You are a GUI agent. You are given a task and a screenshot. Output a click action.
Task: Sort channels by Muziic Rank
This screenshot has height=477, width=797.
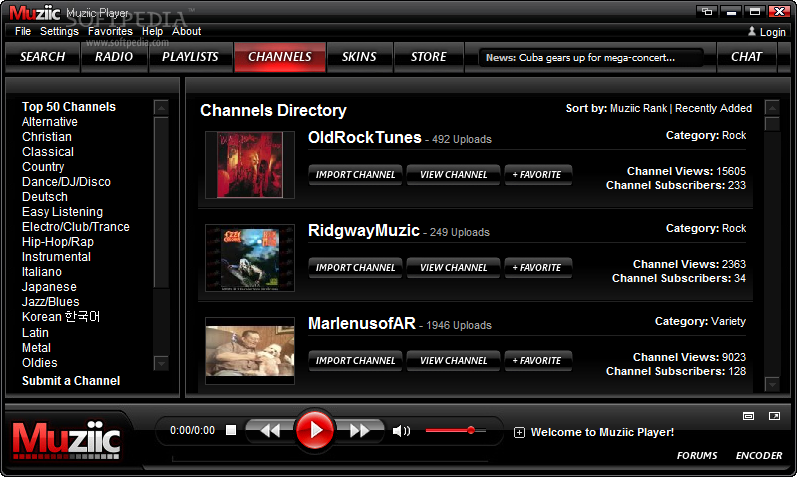point(638,108)
